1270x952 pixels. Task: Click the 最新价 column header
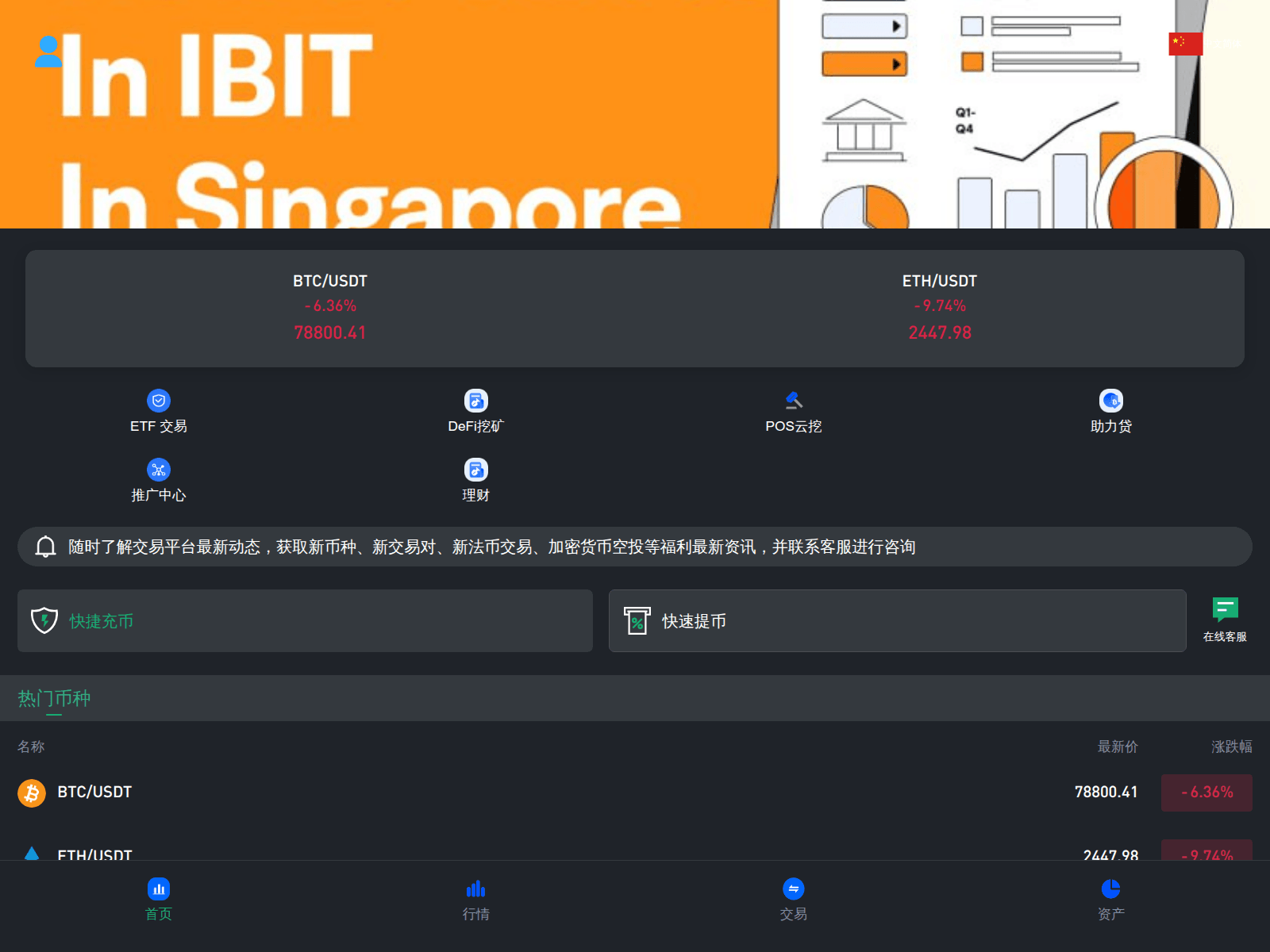coord(1118,747)
